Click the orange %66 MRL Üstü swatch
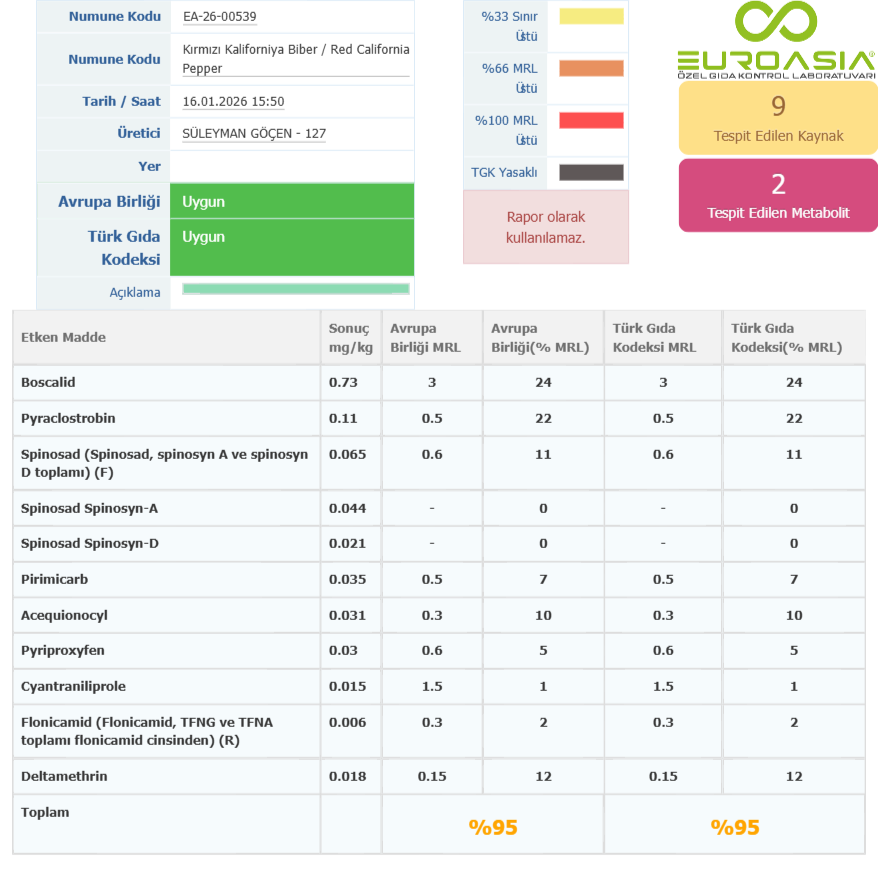878x874 pixels. pyautogui.click(x=591, y=68)
